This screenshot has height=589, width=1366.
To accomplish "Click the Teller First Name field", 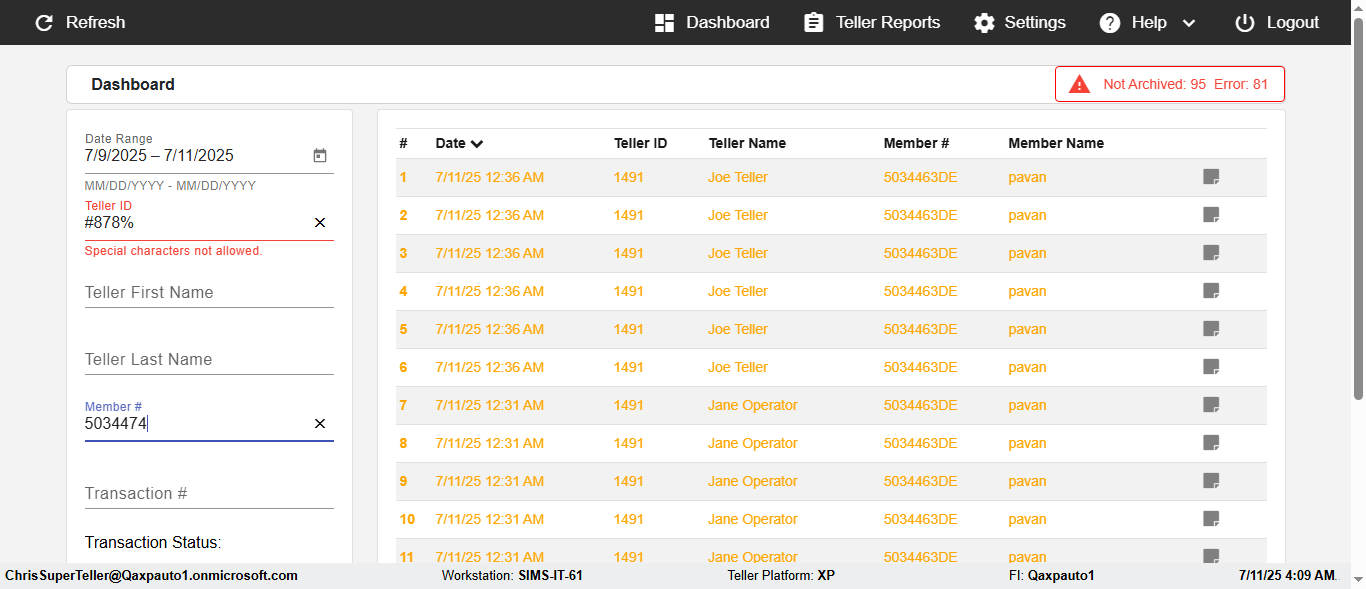I will [209, 292].
